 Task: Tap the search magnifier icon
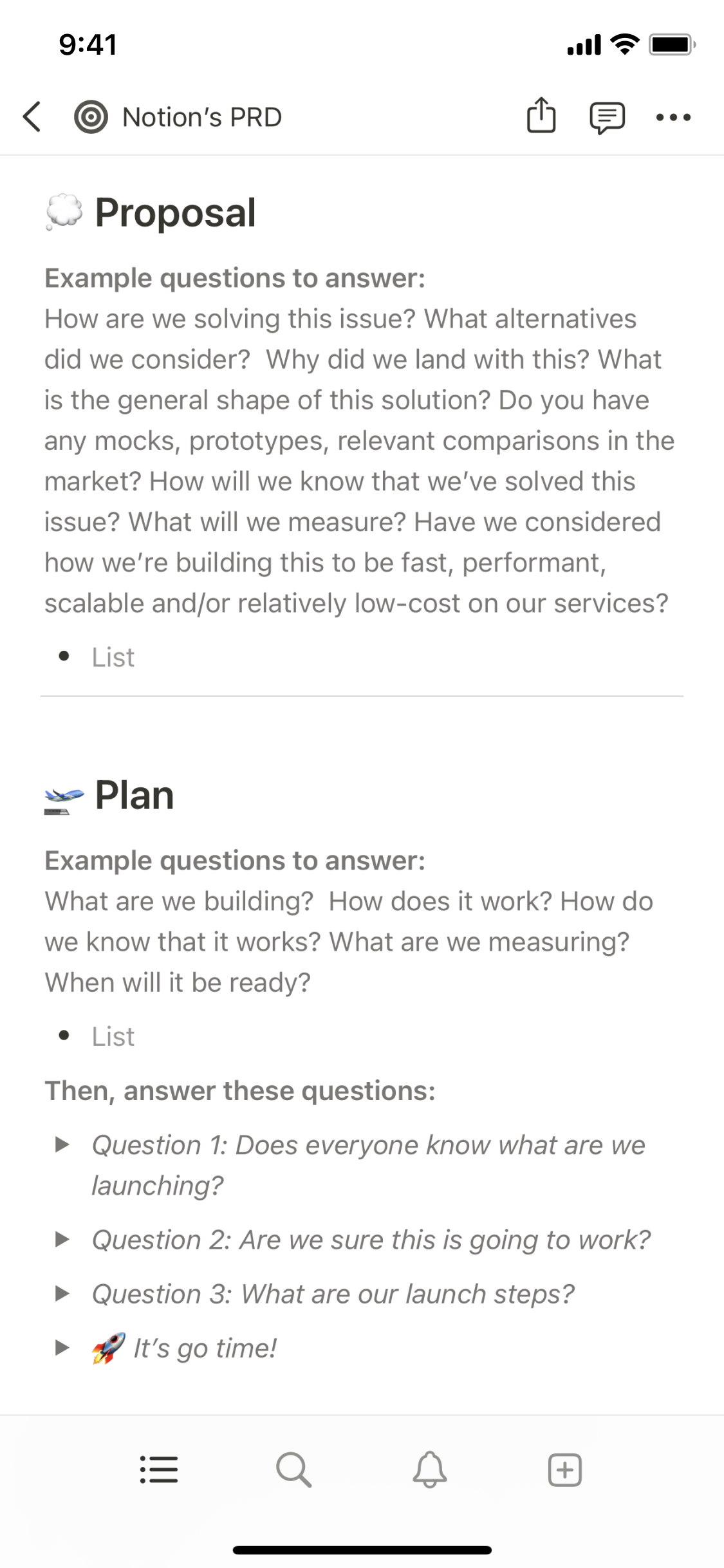pyautogui.click(x=294, y=1470)
